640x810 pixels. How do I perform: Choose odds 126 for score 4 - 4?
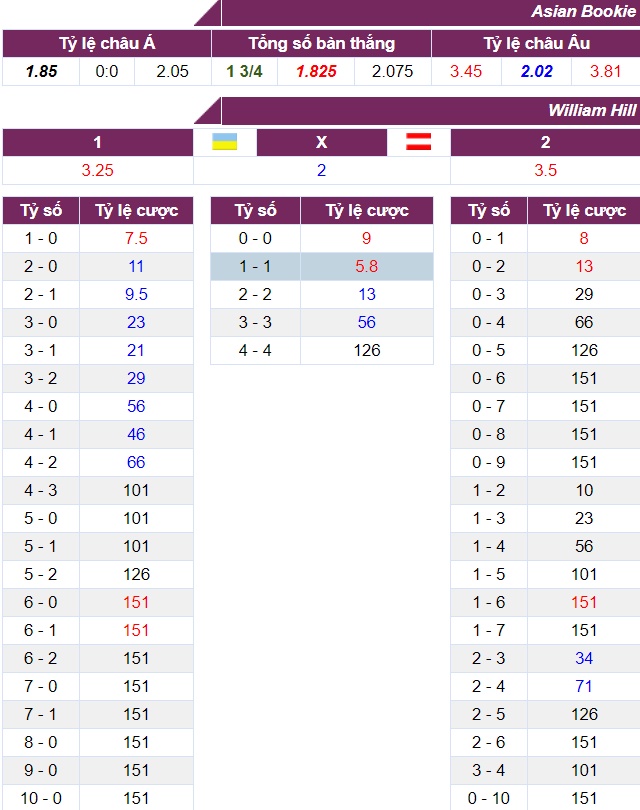click(x=367, y=350)
